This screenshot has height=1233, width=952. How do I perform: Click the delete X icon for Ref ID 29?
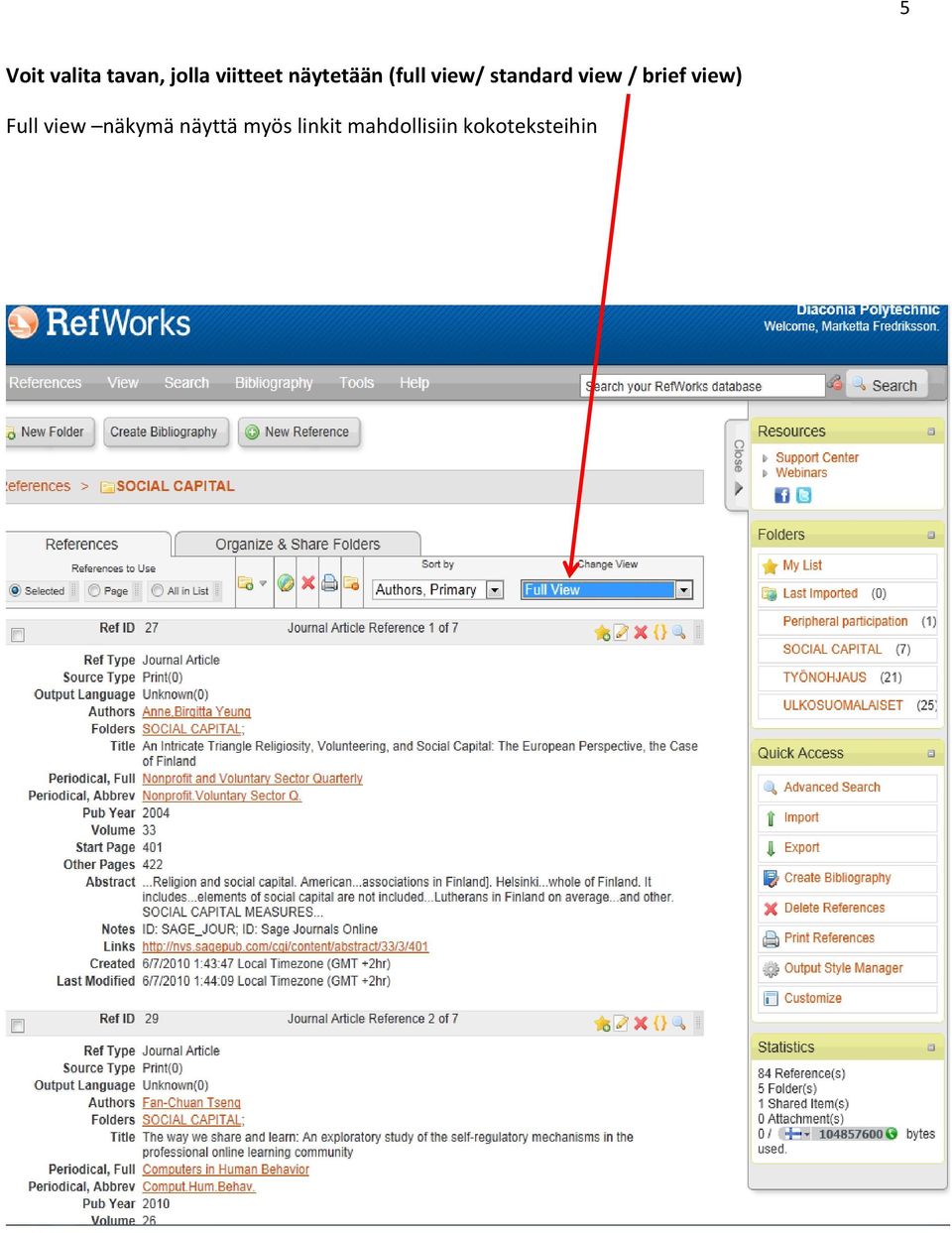641,1024
